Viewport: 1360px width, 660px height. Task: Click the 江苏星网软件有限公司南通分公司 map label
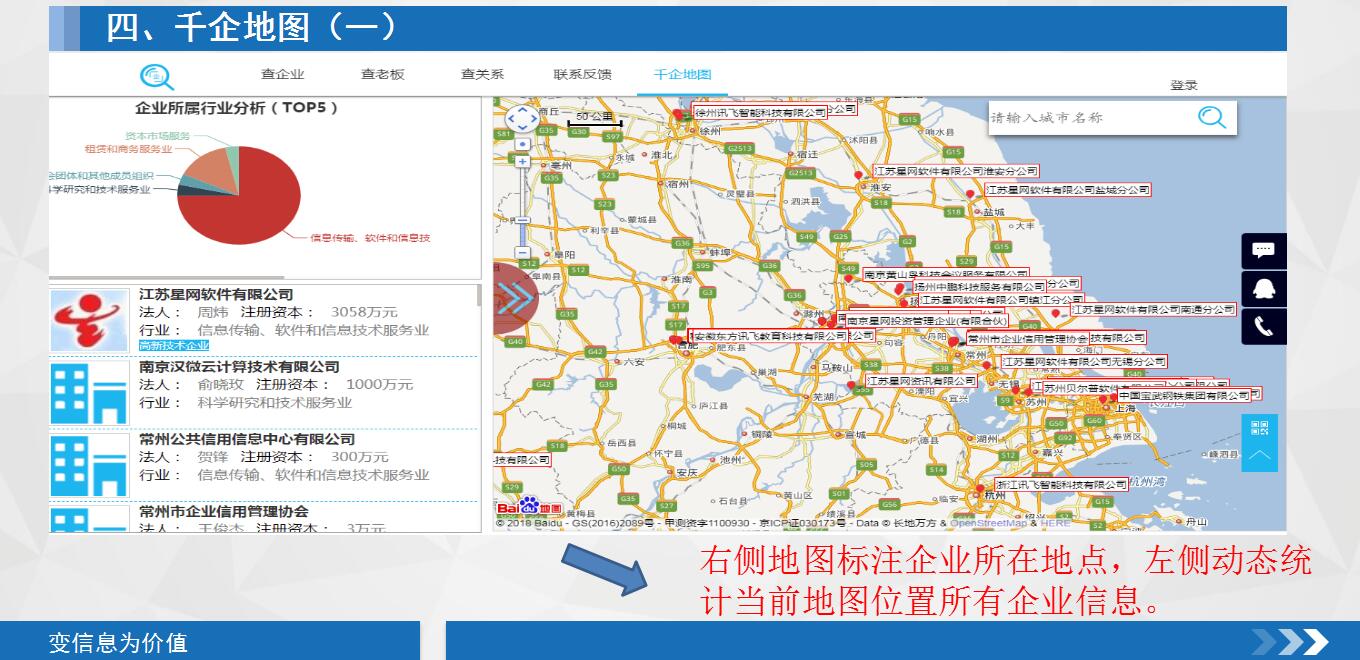[x=1153, y=310]
